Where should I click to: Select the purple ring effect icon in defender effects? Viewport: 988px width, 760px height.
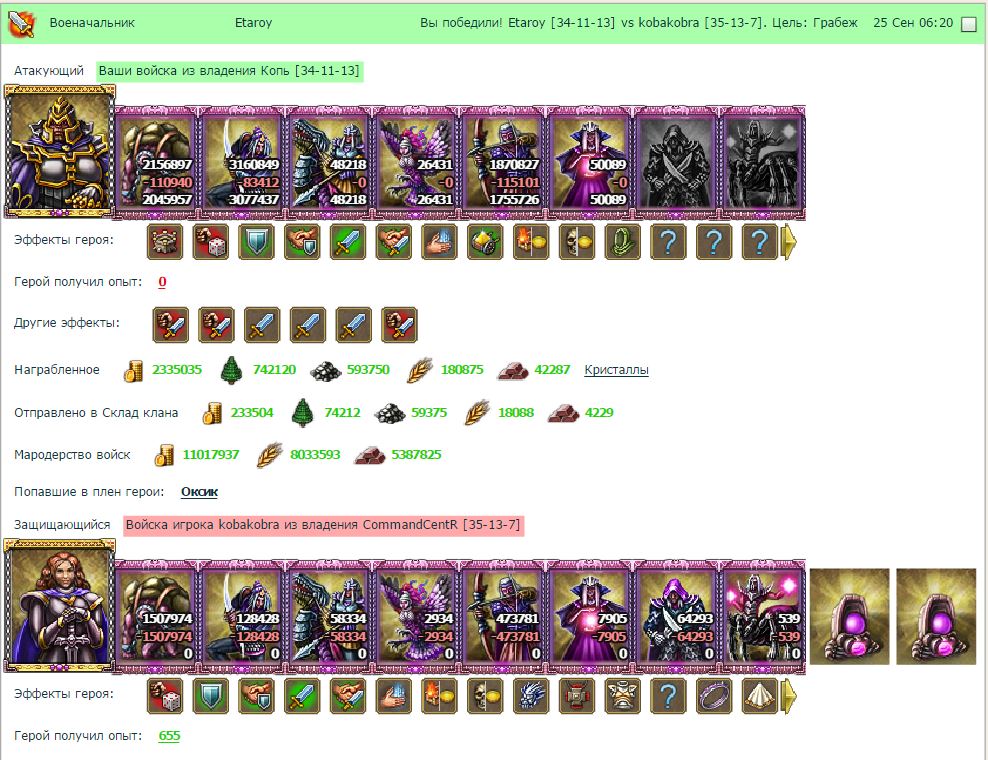714,696
